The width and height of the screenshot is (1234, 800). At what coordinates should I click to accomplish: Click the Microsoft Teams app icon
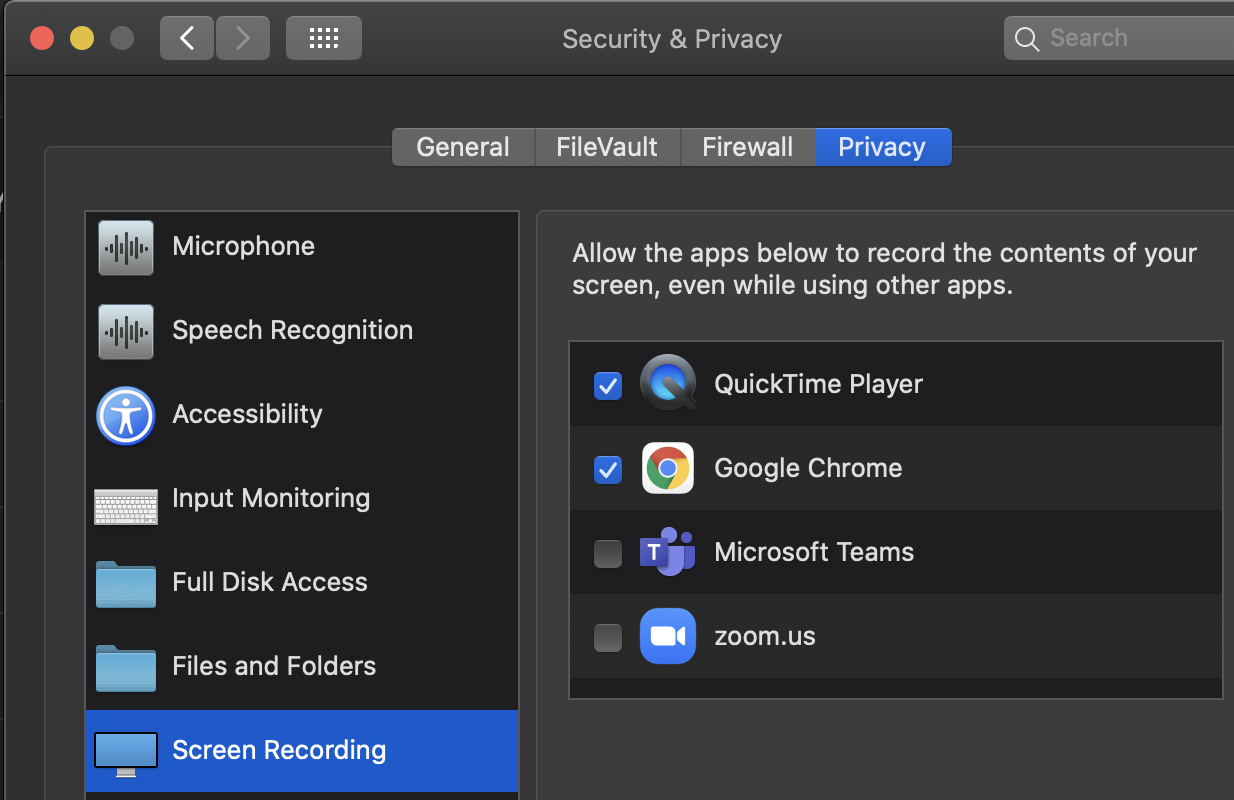click(668, 551)
